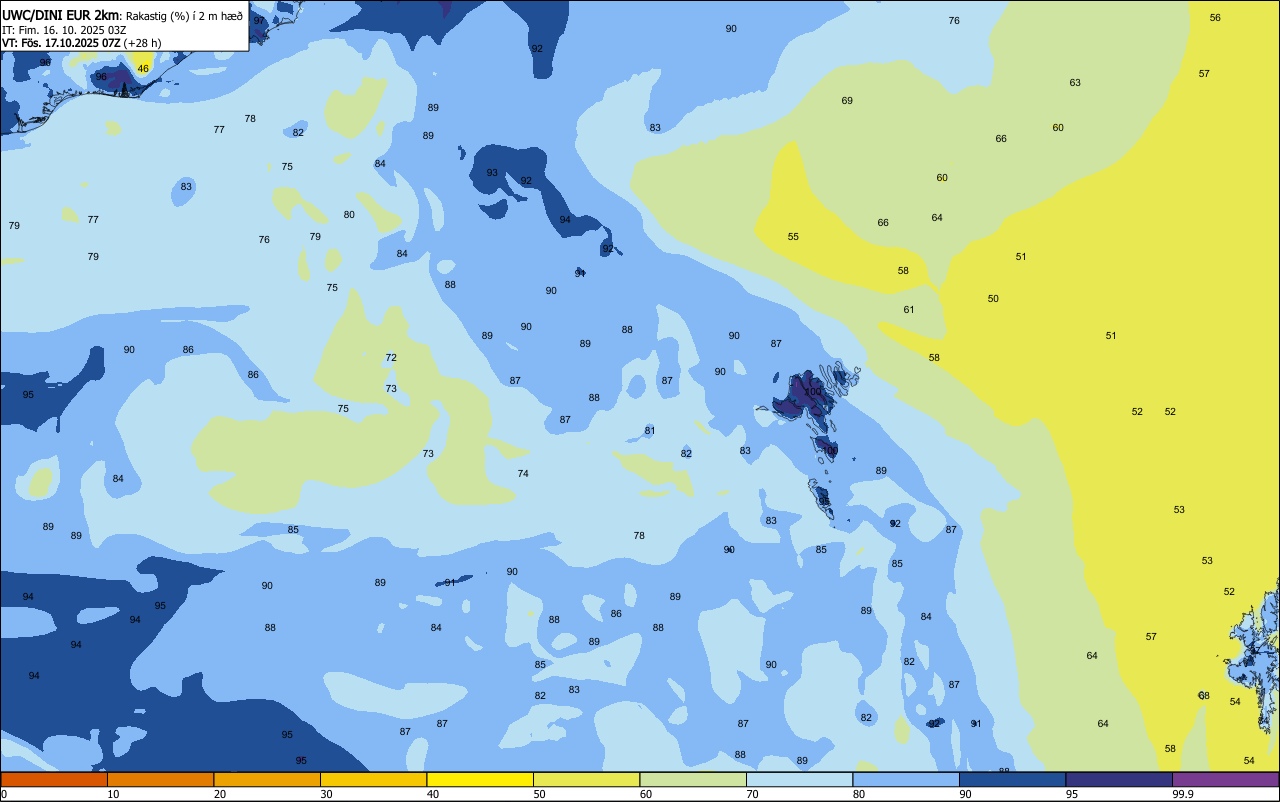Click the humidity value '74' on the map
The width and height of the screenshot is (1280, 802).
point(523,474)
